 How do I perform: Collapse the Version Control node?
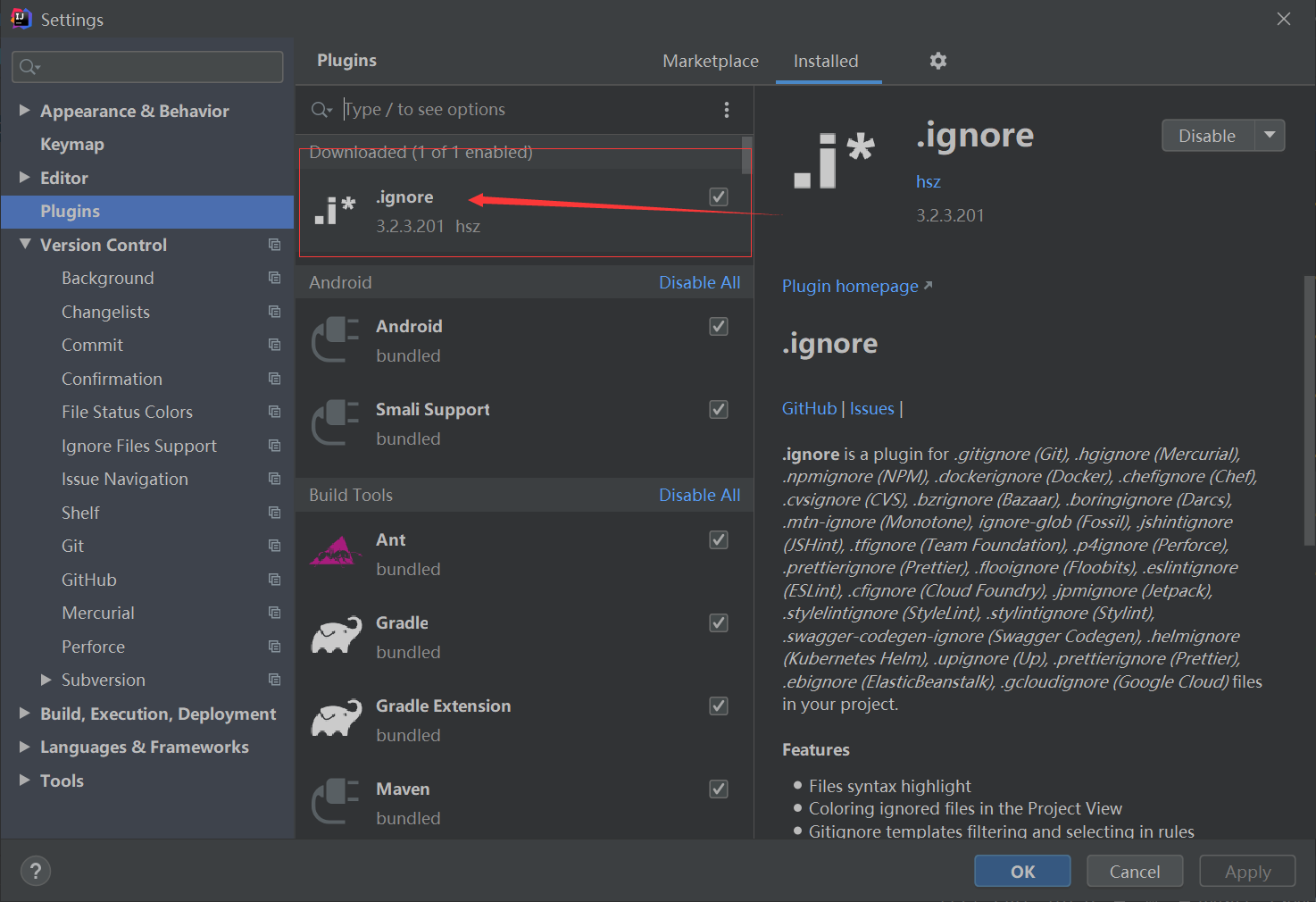[x=25, y=244]
